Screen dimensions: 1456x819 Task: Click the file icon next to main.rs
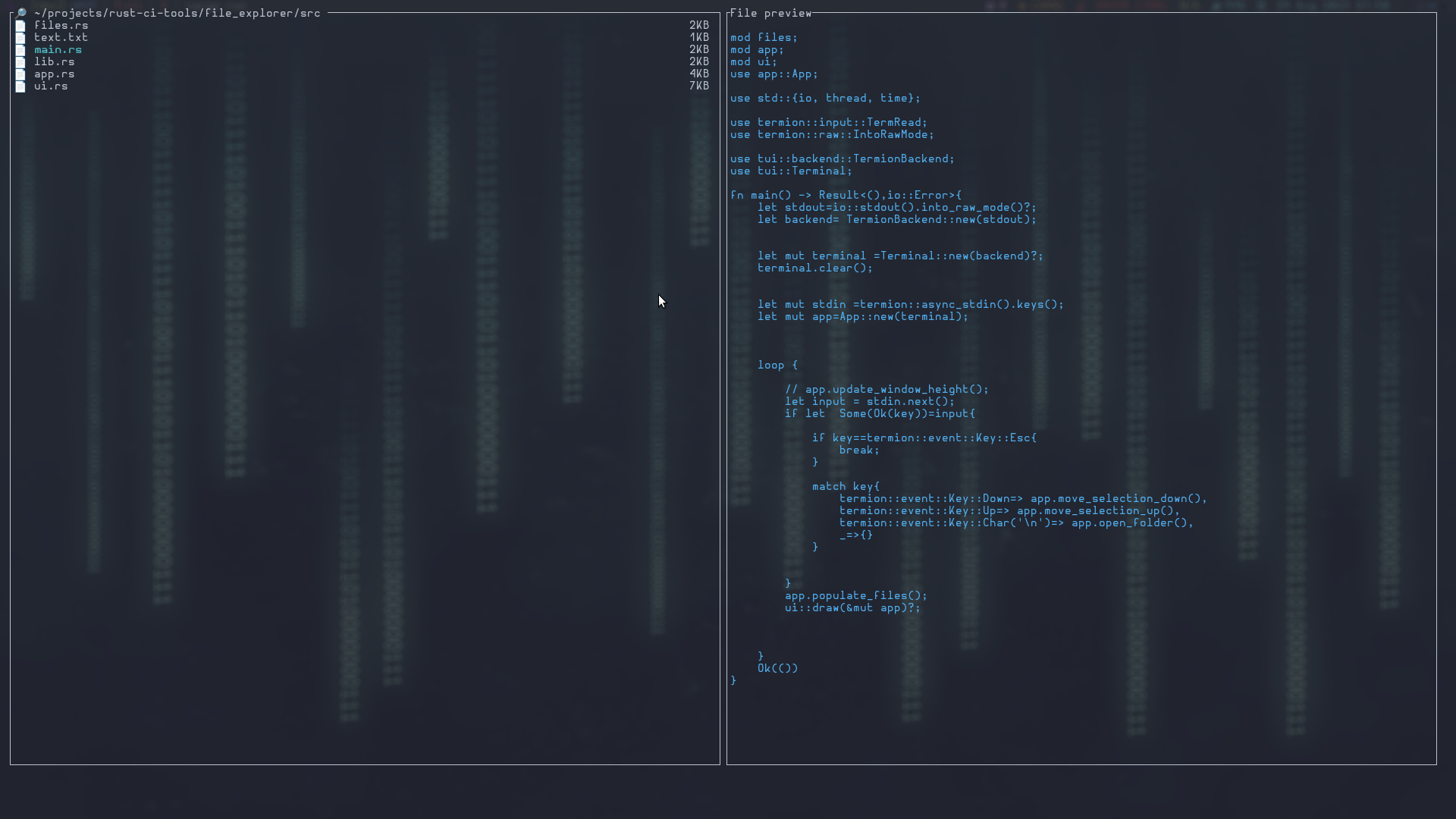pyautogui.click(x=20, y=50)
